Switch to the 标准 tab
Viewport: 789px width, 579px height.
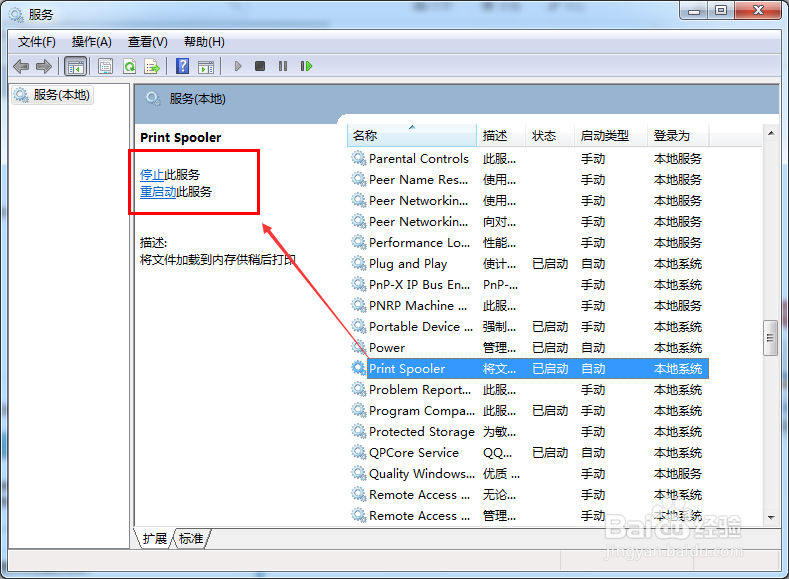pos(191,539)
